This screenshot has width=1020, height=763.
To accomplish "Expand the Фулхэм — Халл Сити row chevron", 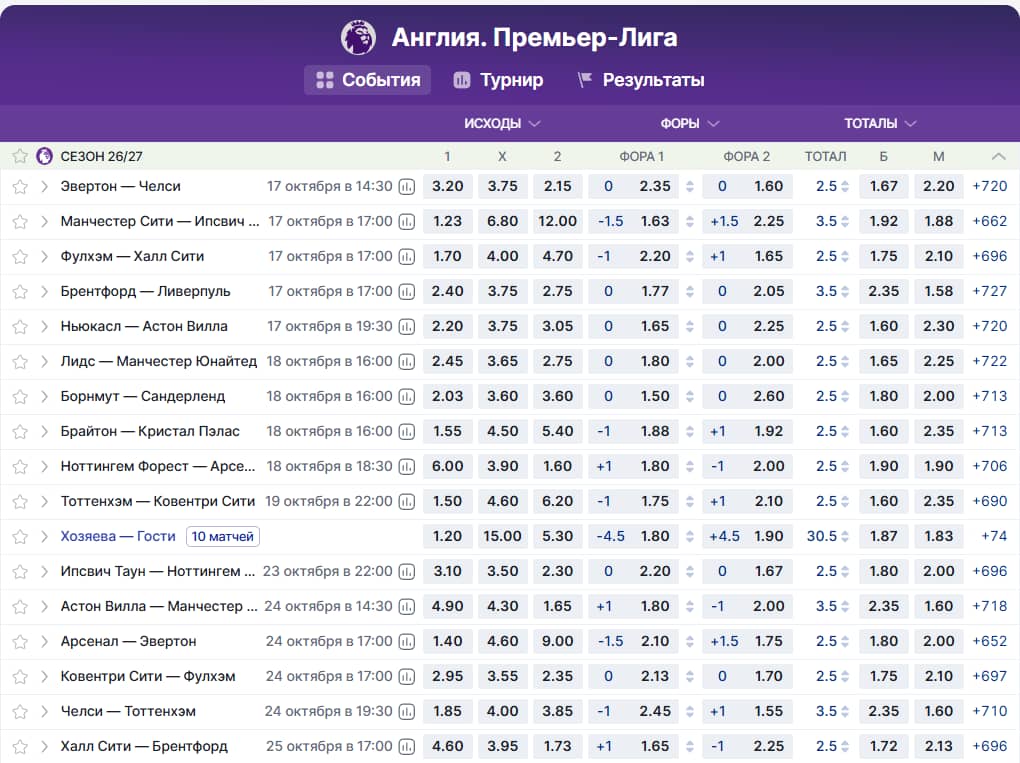I will (x=44, y=257).
